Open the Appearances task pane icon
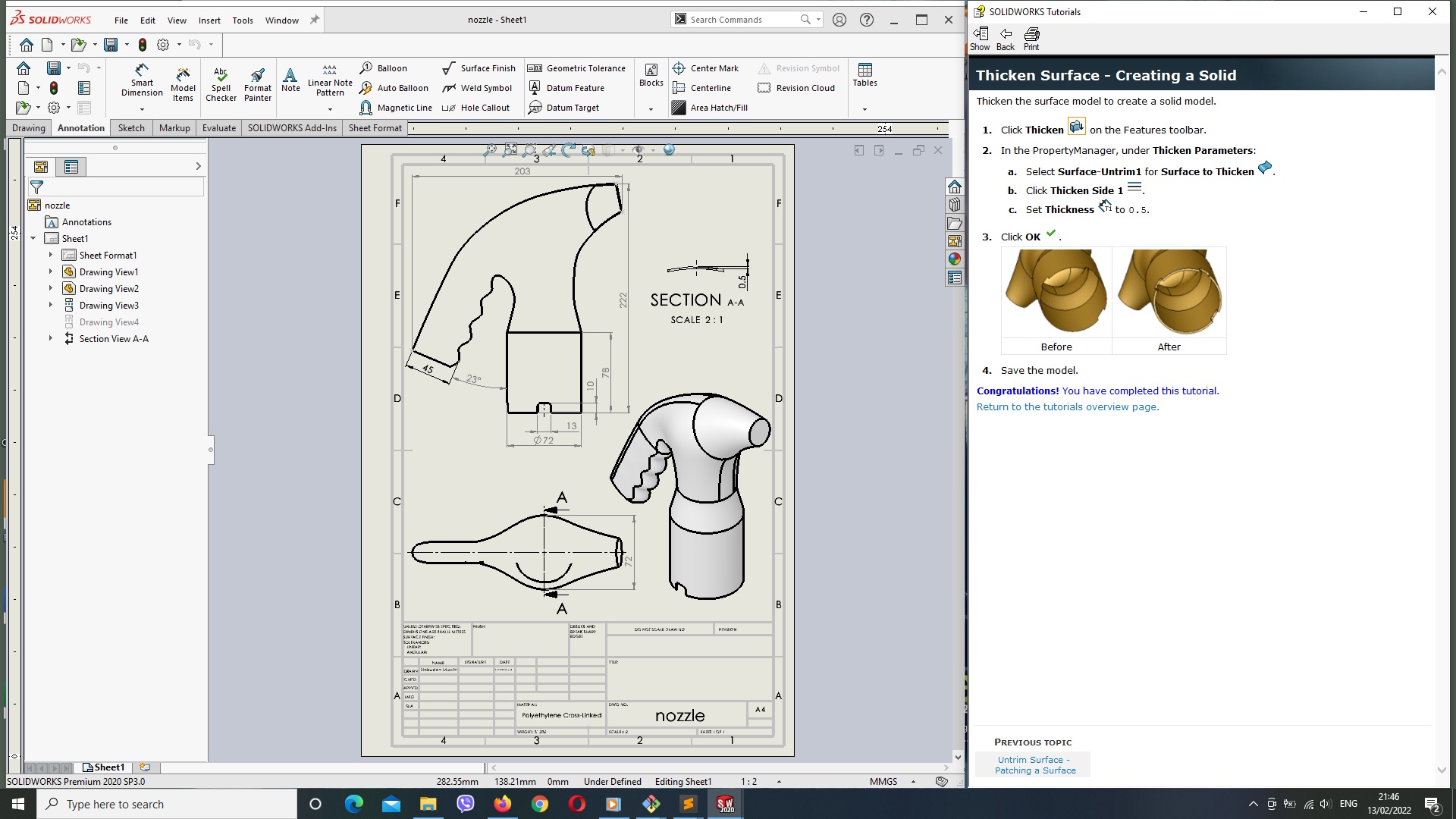 [955, 259]
